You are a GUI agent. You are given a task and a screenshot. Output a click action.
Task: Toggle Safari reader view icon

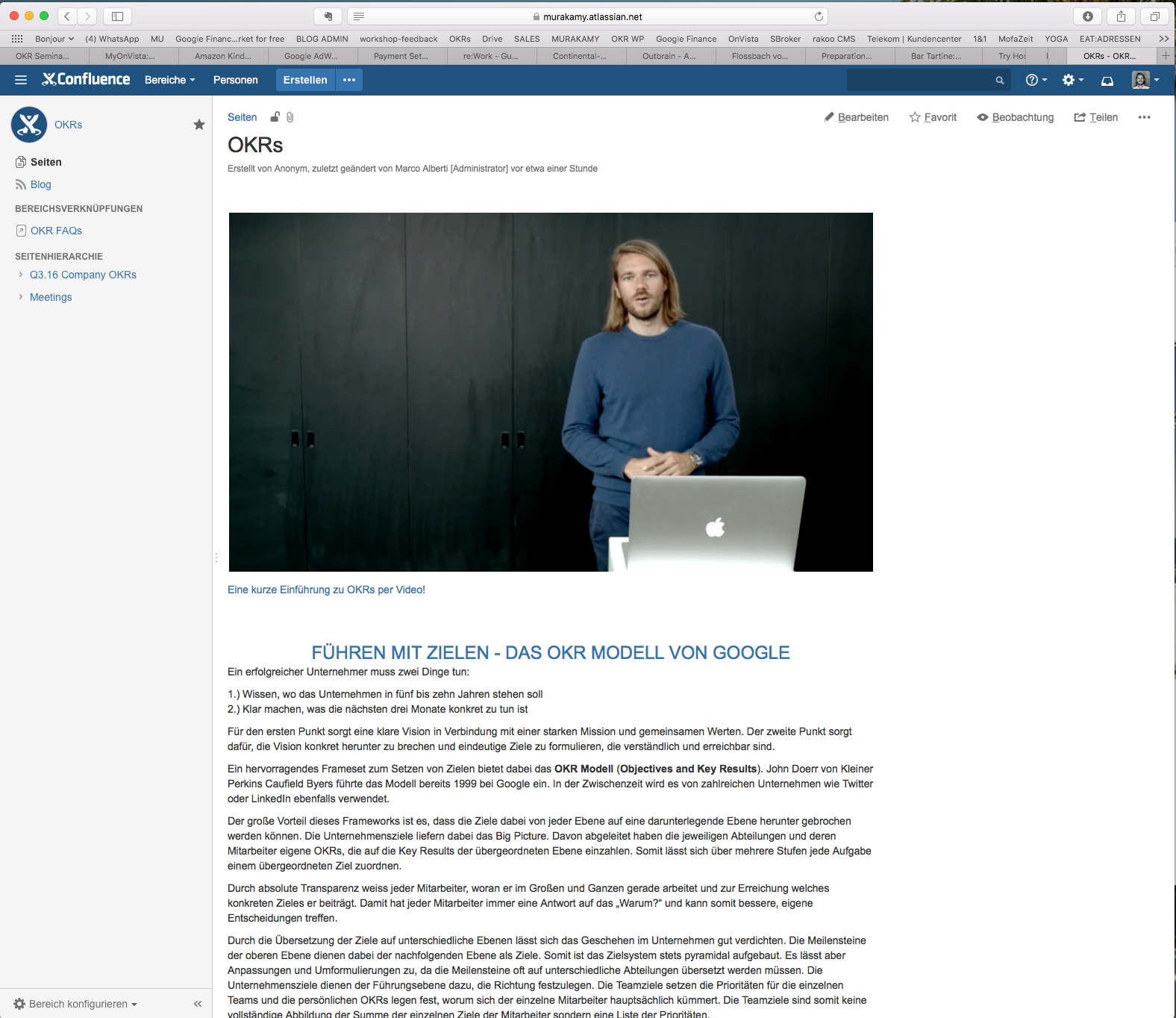(359, 16)
